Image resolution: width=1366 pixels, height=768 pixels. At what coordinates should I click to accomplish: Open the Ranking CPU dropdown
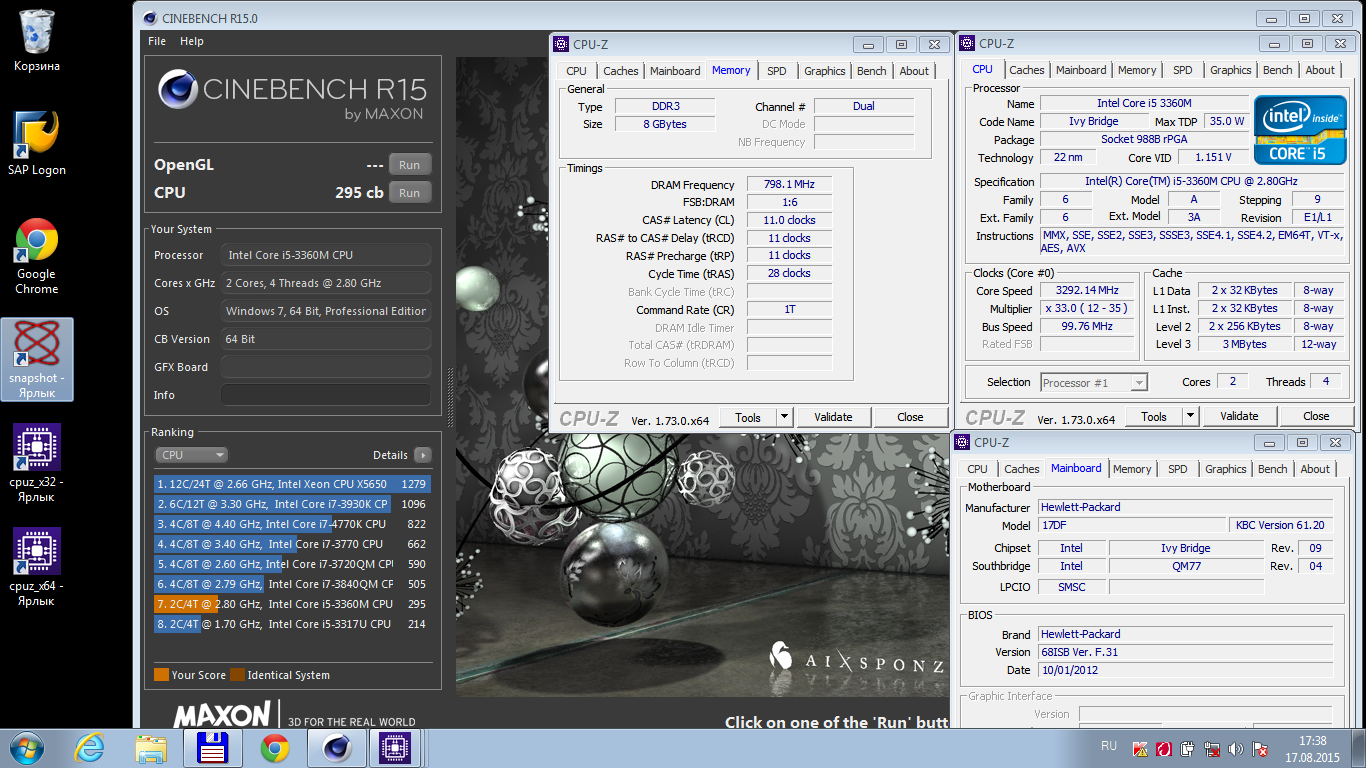[191, 455]
